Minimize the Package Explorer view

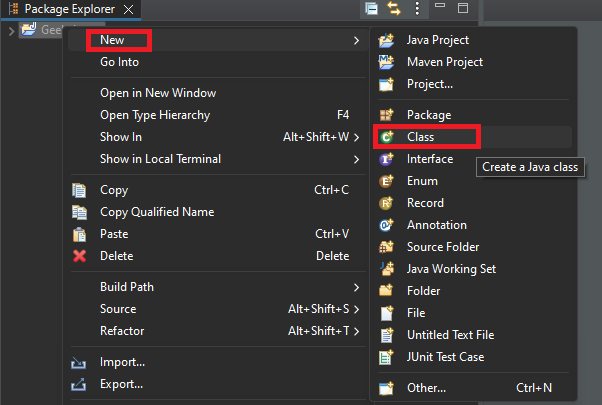coord(440,6)
